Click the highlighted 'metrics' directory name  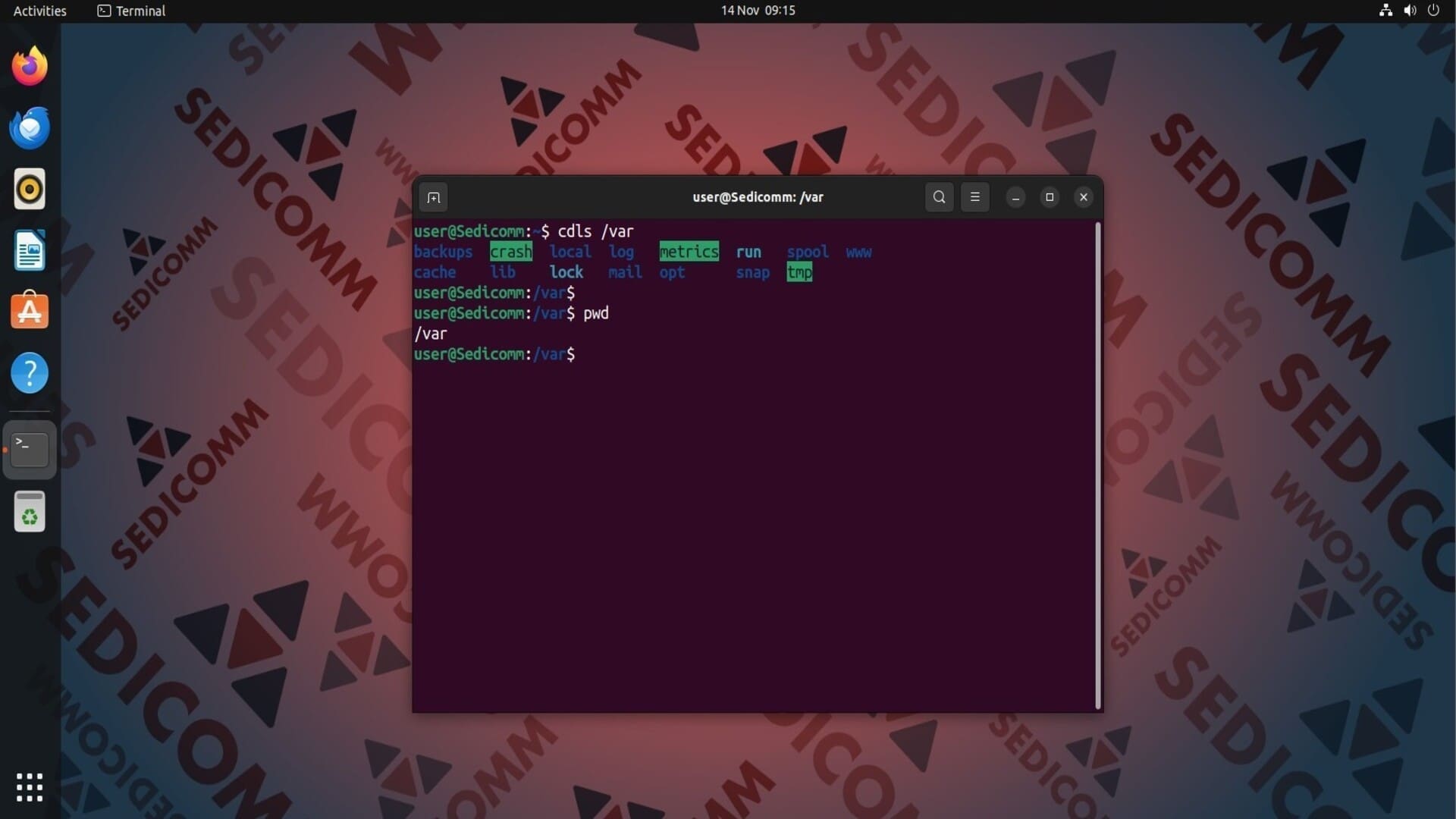689,252
